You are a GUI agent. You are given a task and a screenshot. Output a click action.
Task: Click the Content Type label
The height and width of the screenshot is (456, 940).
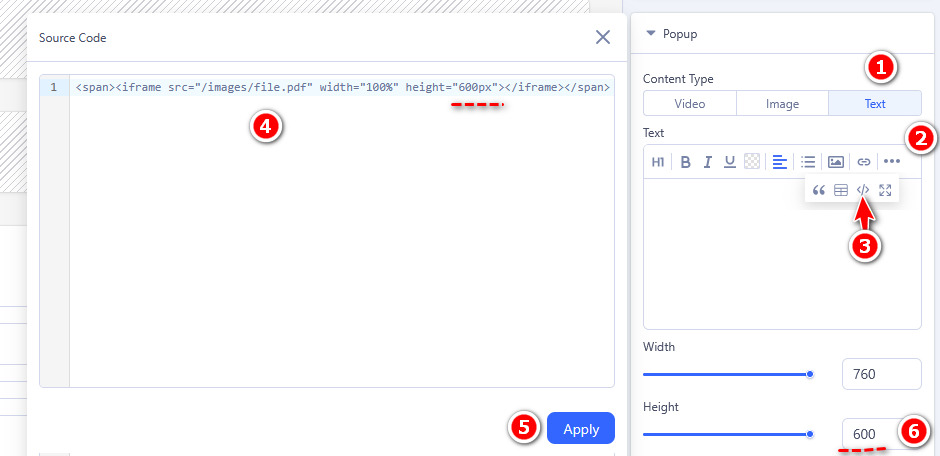click(678, 78)
